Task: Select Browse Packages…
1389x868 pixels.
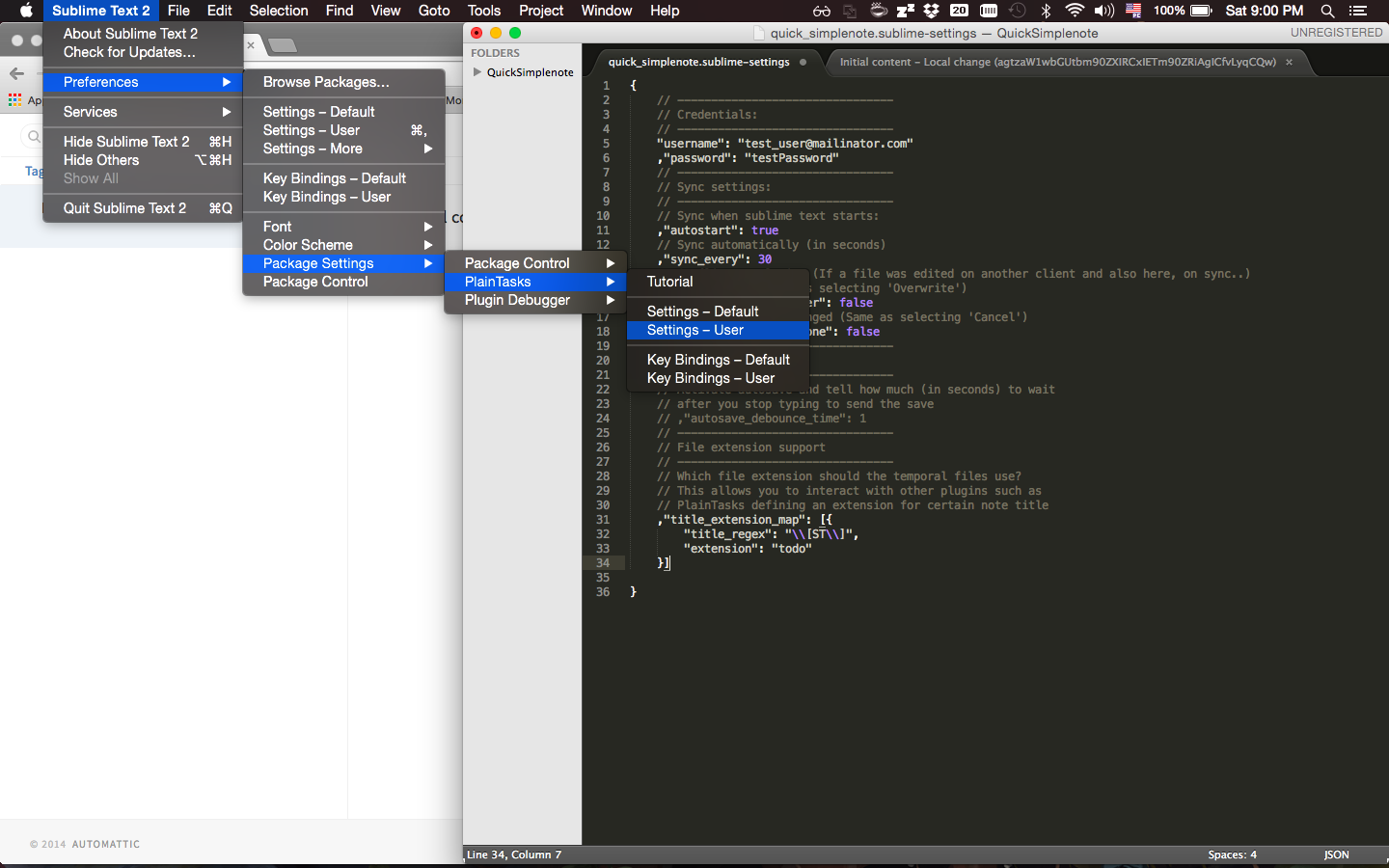Action: click(343, 82)
